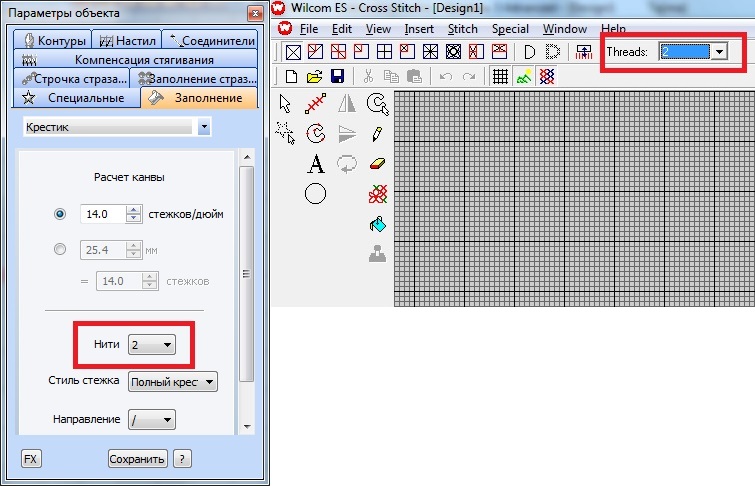The image size is (755, 486).
Task: Open a design via the folder icon
Action: (314, 77)
